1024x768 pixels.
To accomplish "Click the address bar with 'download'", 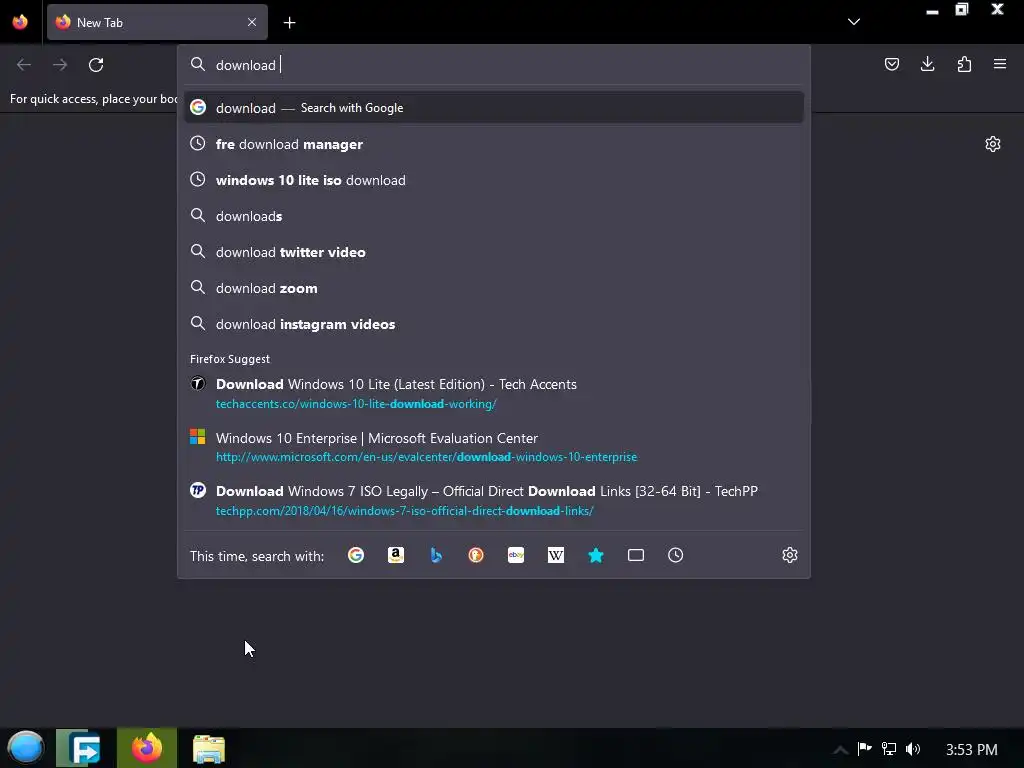I will tap(493, 65).
